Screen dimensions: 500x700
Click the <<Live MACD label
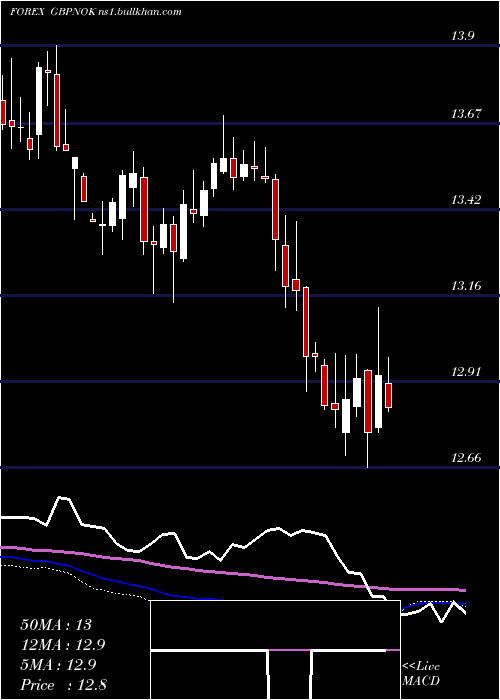pos(421,674)
